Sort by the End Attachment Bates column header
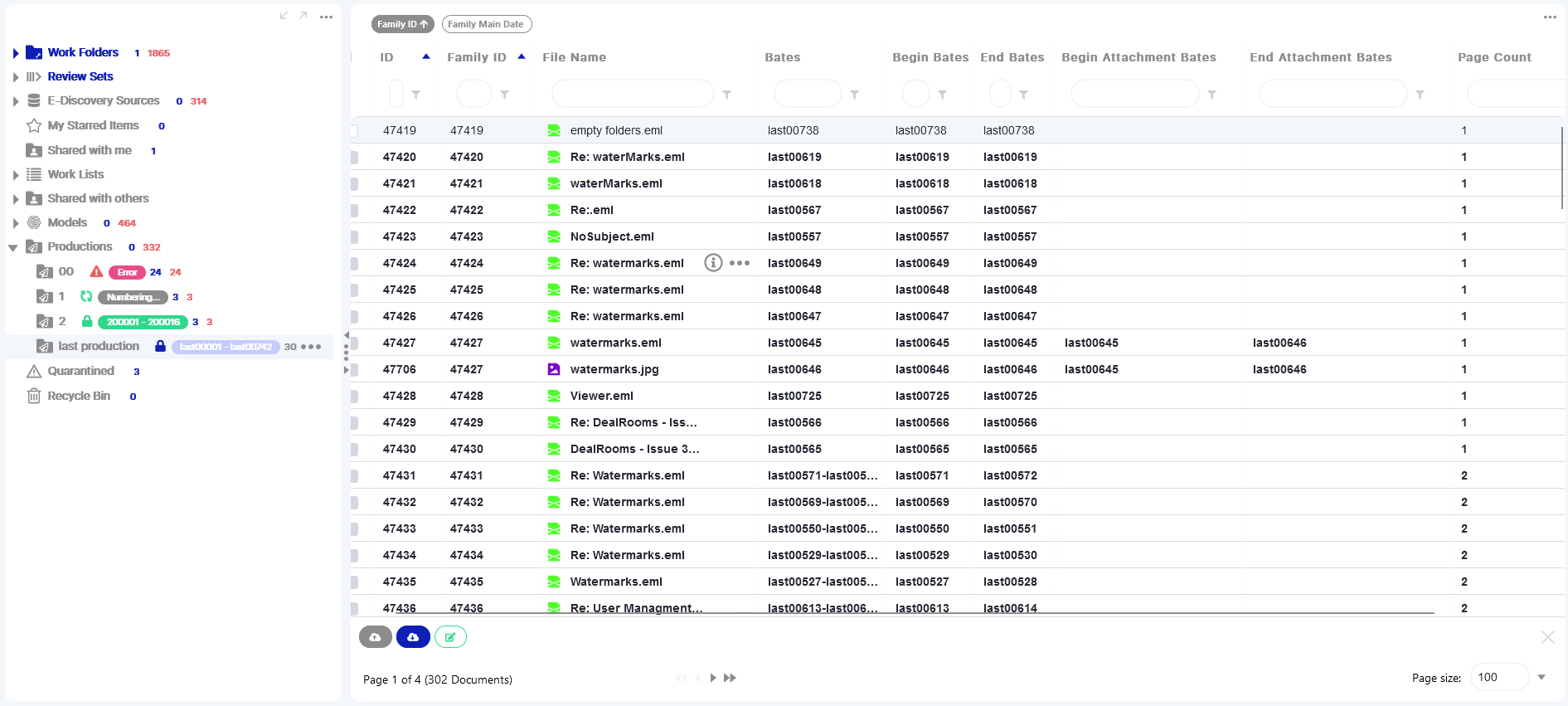Screen dimensions: 1568x706 coord(1321,57)
